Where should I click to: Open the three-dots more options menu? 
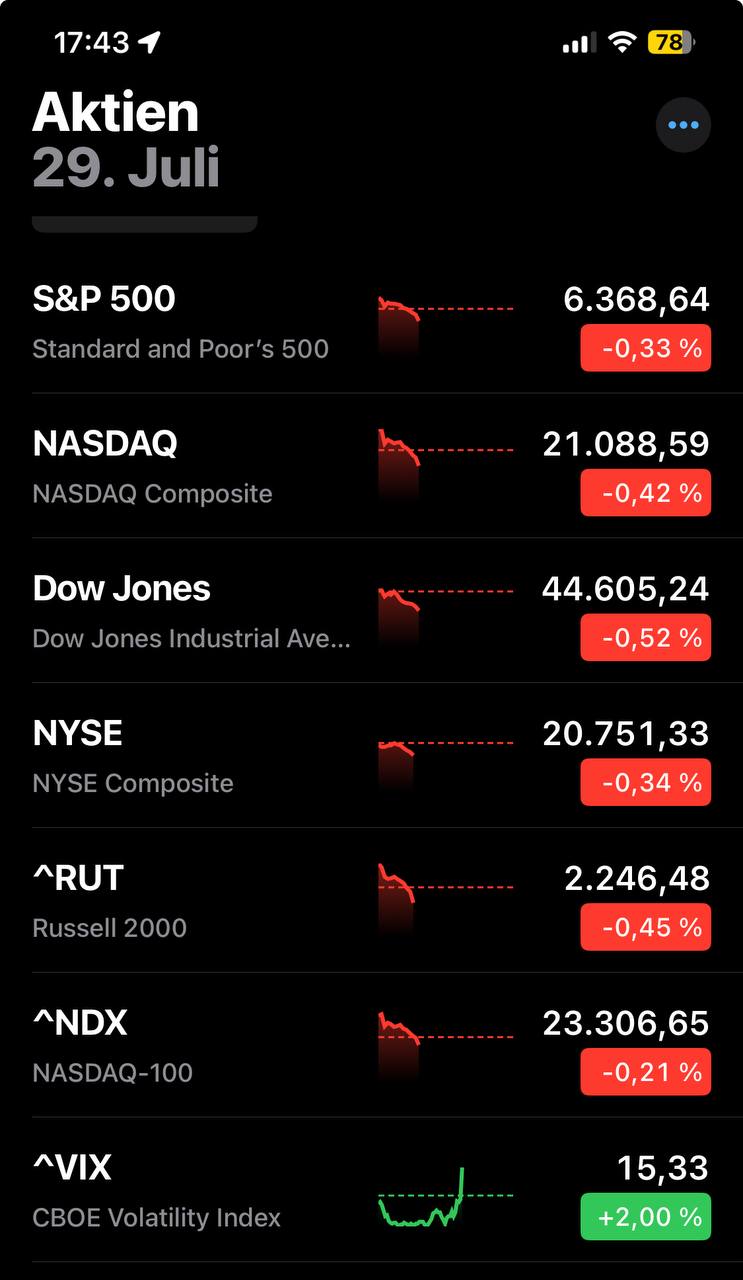pyautogui.click(x=683, y=126)
